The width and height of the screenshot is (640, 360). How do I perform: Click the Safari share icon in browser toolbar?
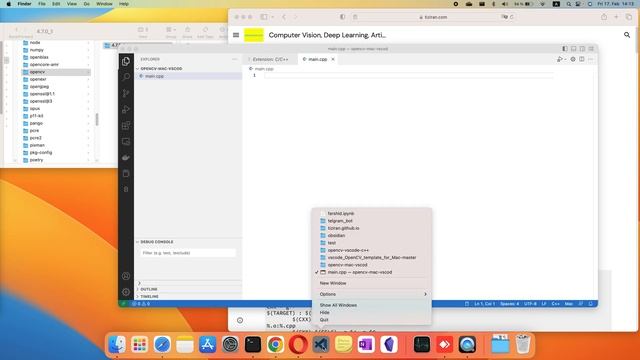pos(604,17)
